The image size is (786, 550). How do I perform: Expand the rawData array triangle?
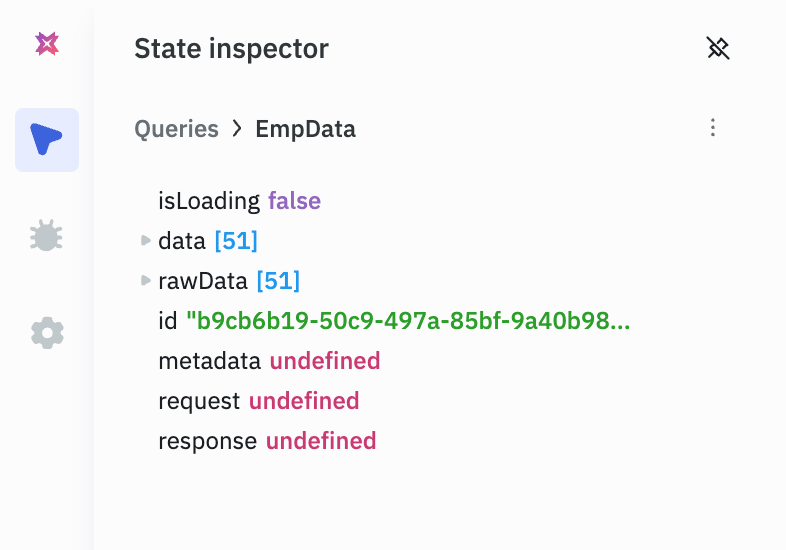coord(146,280)
